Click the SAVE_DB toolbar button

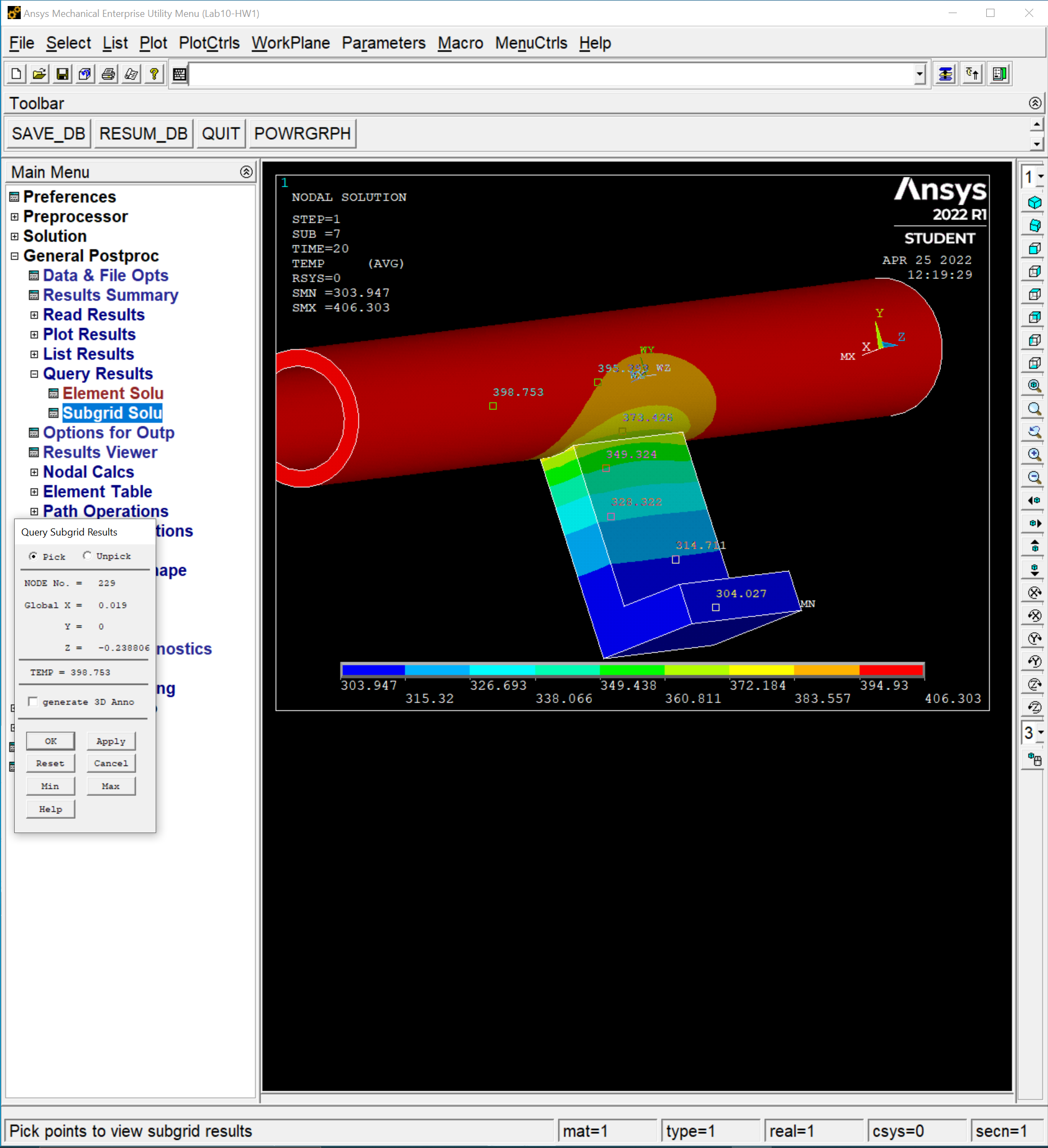point(49,133)
